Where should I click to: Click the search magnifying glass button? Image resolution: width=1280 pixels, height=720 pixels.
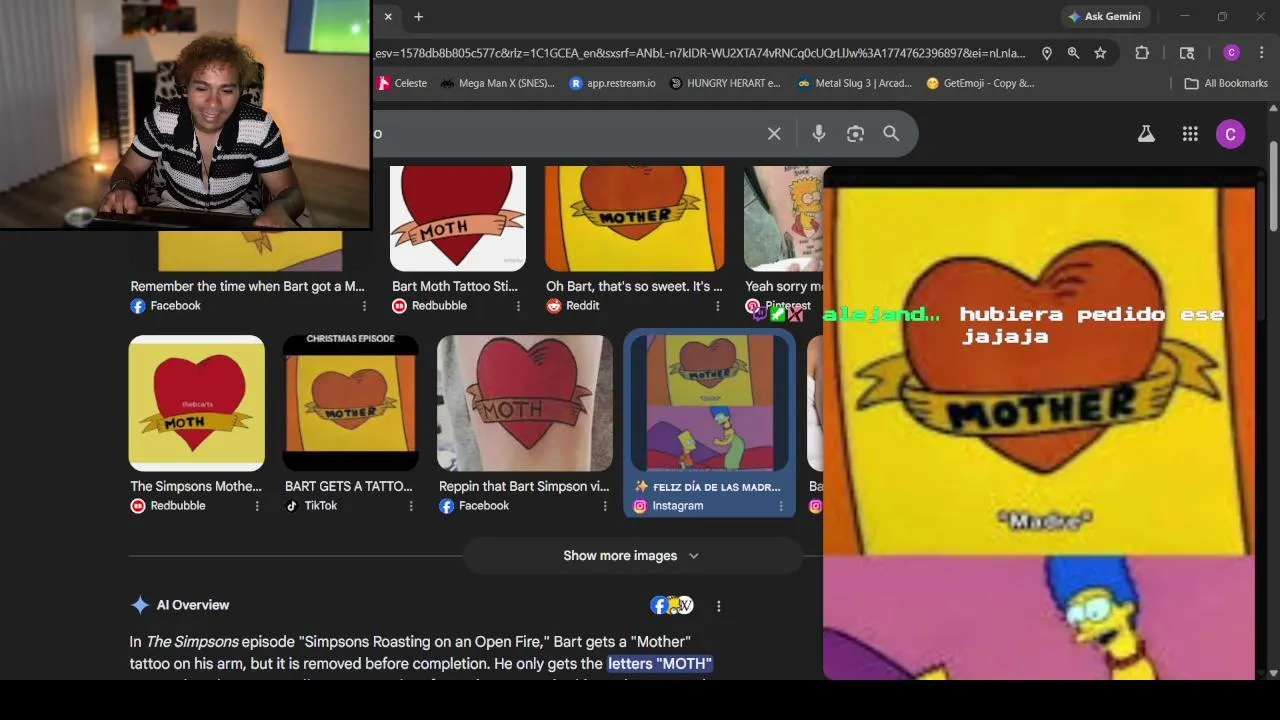pyautogui.click(x=891, y=133)
